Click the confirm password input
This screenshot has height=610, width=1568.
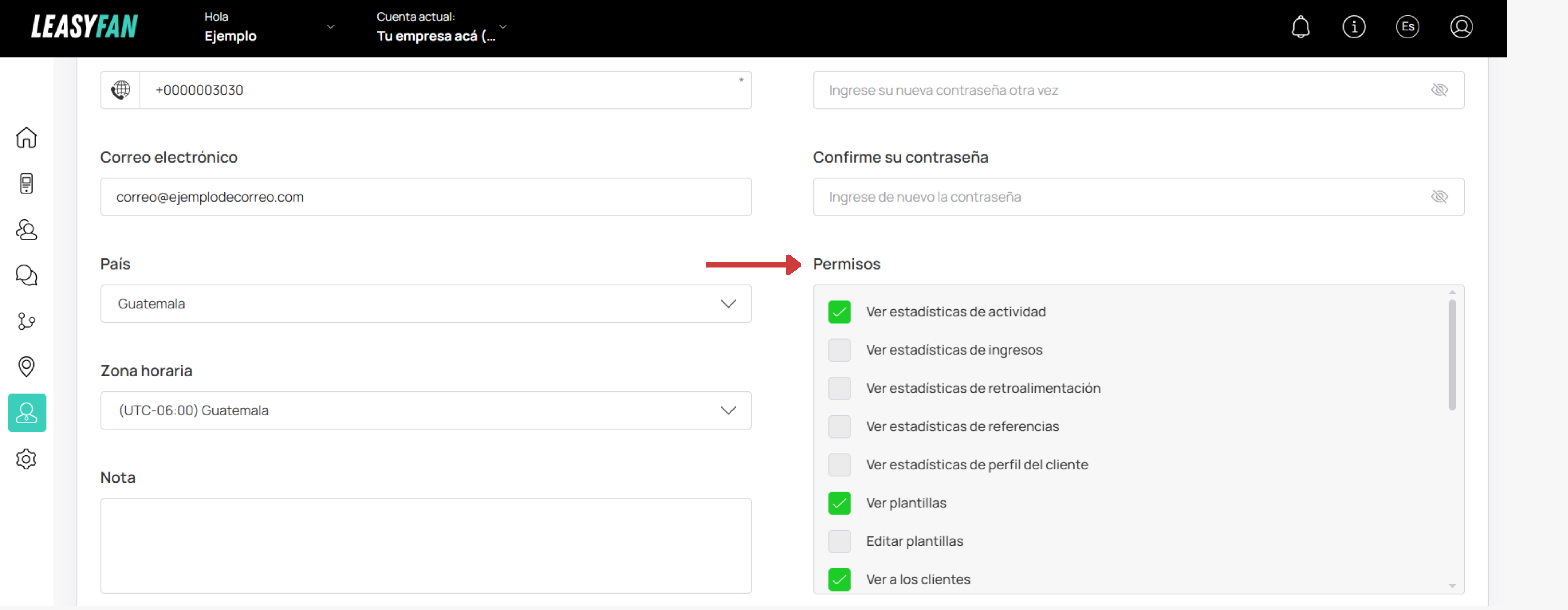point(1139,197)
